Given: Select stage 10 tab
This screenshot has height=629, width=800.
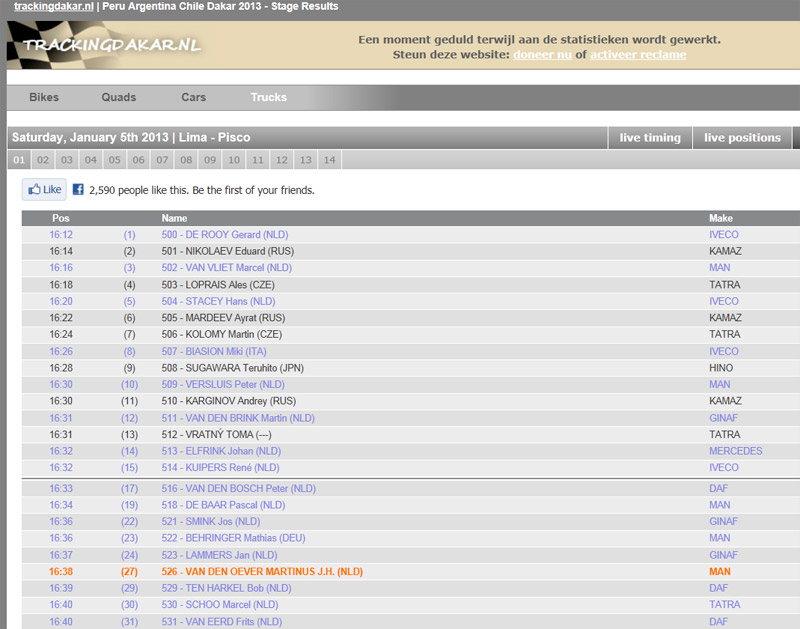Looking at the screenshot, I should 234,160.
